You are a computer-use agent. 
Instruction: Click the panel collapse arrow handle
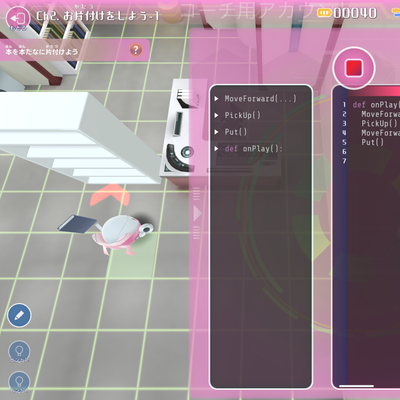[x=197, y=213]
